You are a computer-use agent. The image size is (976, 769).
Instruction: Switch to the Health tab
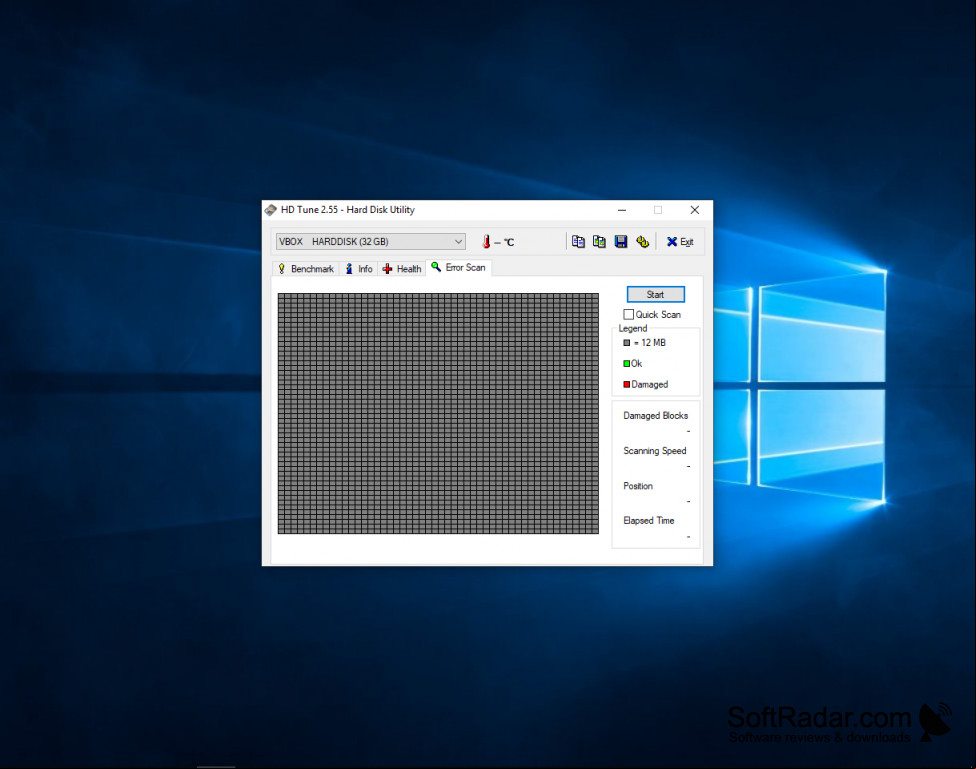point(401,269)
